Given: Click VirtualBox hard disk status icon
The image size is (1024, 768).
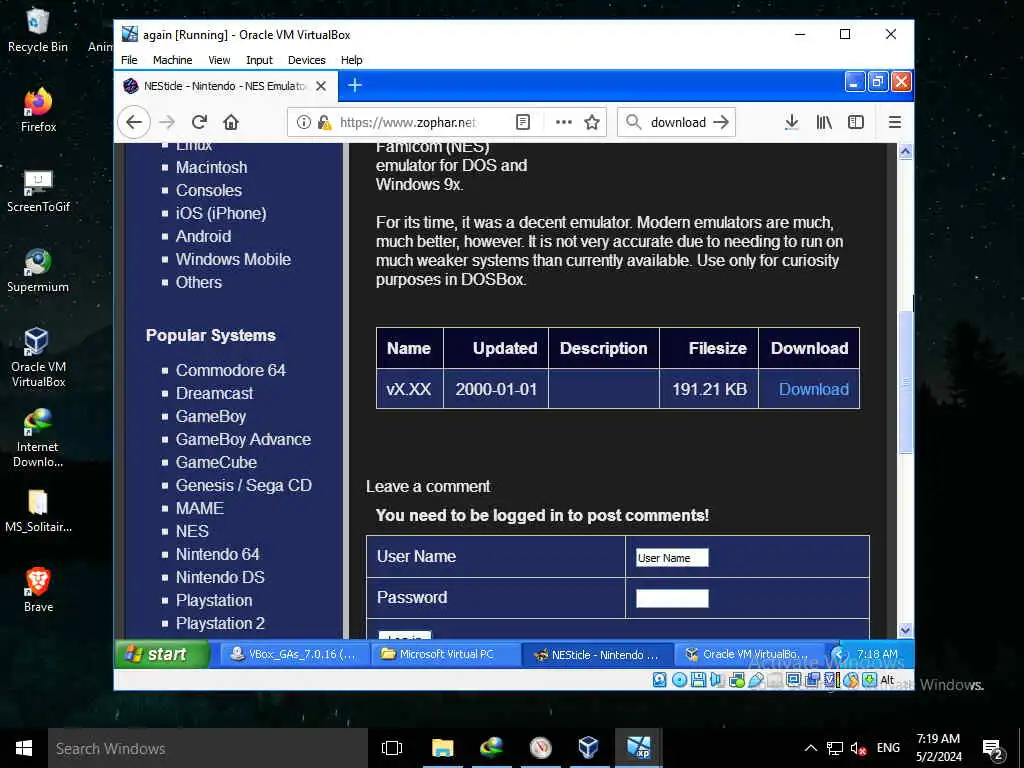Looking at the screenshot, I should point(660,680).
